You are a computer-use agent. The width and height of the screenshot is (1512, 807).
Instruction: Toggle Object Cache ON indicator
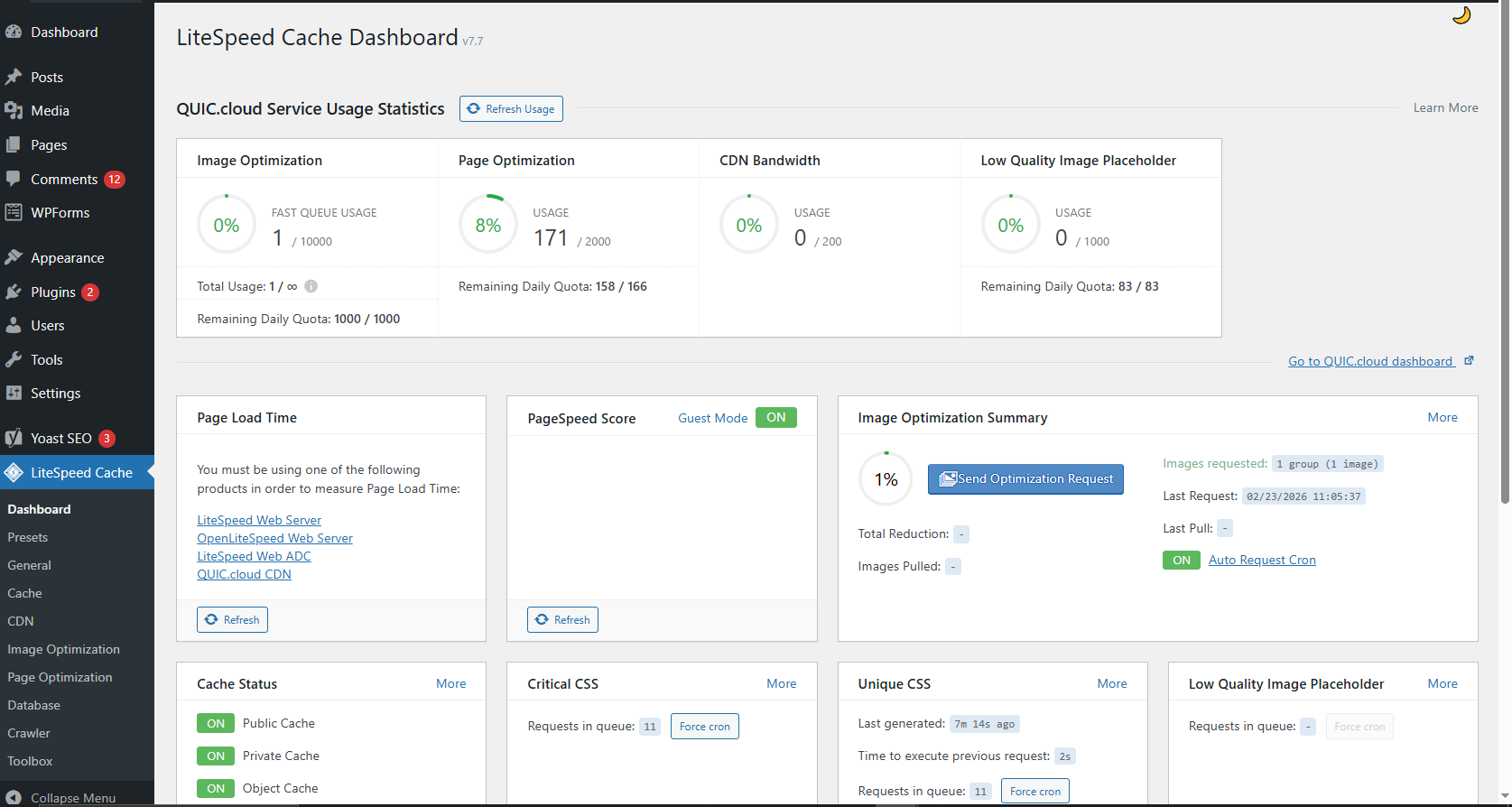(x=216, y=788)
